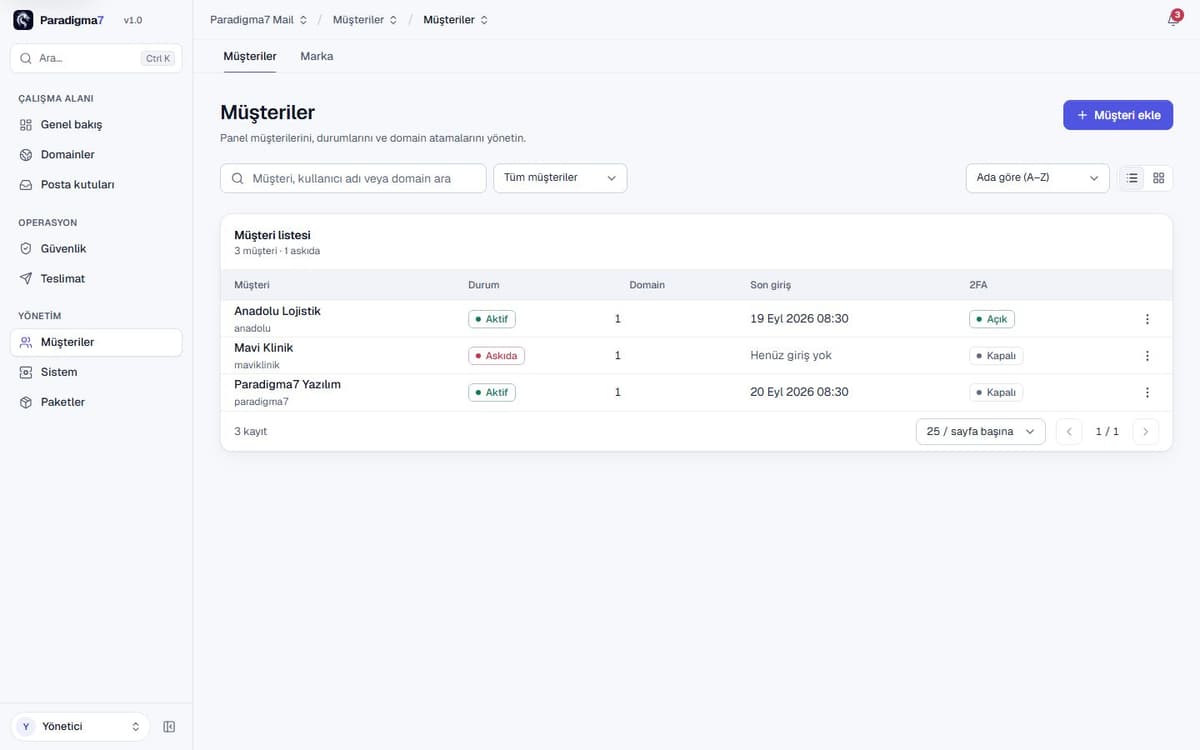
Task: Open row actions for Anadolu Lojistik
Action: (x=1147, y=319)
